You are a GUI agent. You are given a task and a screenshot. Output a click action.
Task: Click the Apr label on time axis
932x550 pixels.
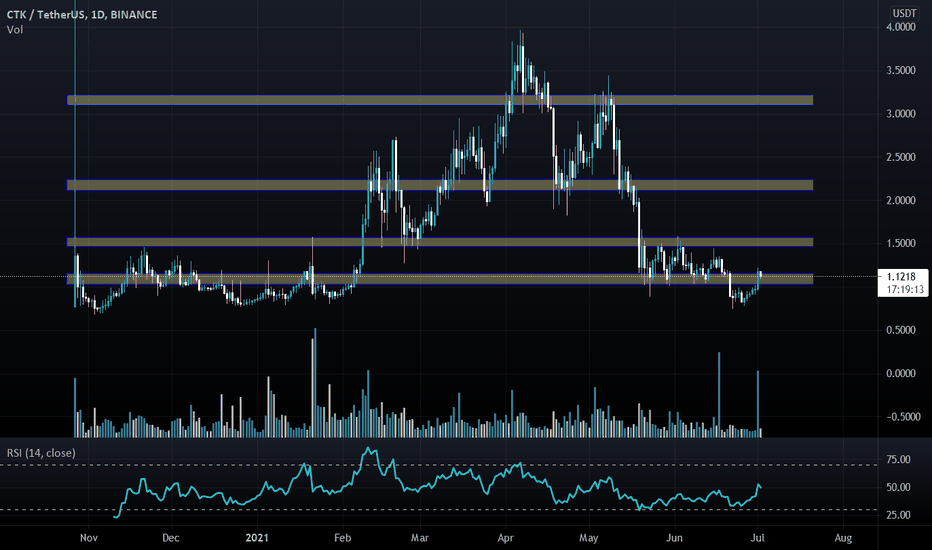(505, 538)
